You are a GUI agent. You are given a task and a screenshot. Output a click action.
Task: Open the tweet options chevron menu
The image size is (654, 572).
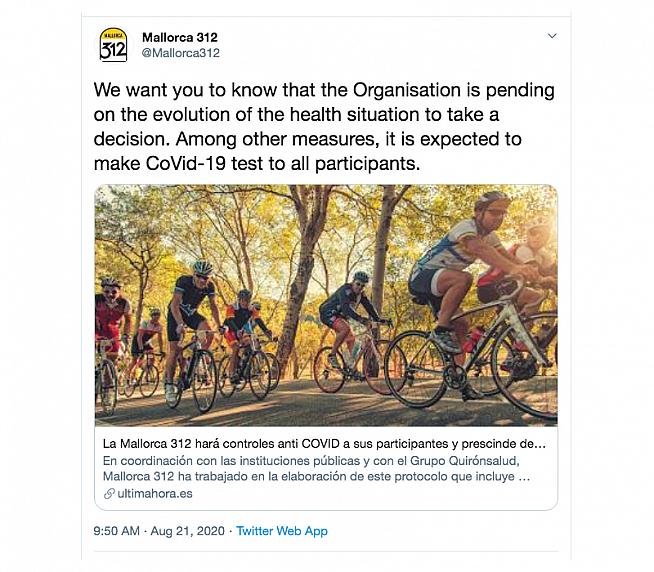(x=552, y=36)
